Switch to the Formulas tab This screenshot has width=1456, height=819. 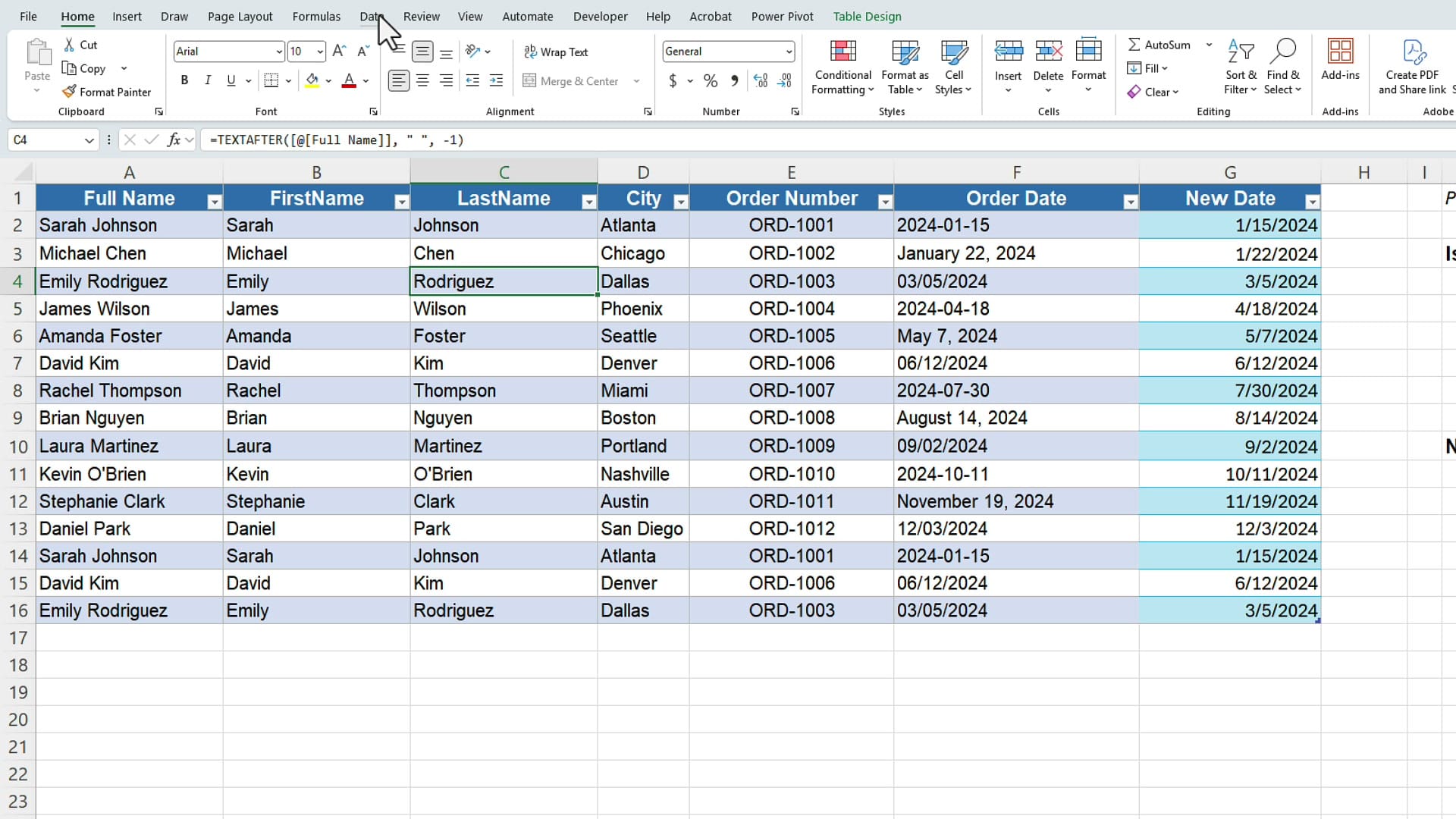point(316,16)
